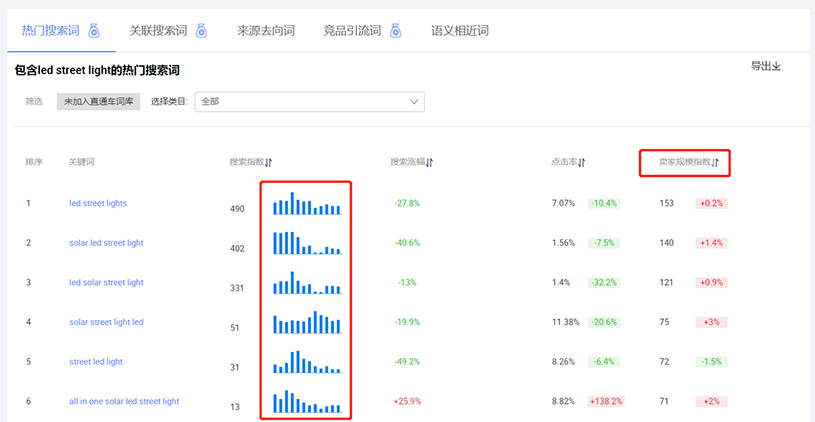Click the "all in one solar led street light" keyword
The height and width of the screenshot is (422, 815).
[124, 401]
